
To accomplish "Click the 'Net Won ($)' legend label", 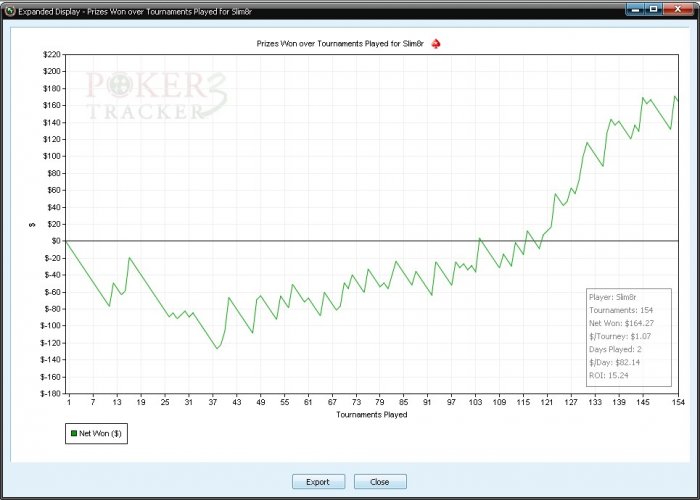I will coord(100,433).
